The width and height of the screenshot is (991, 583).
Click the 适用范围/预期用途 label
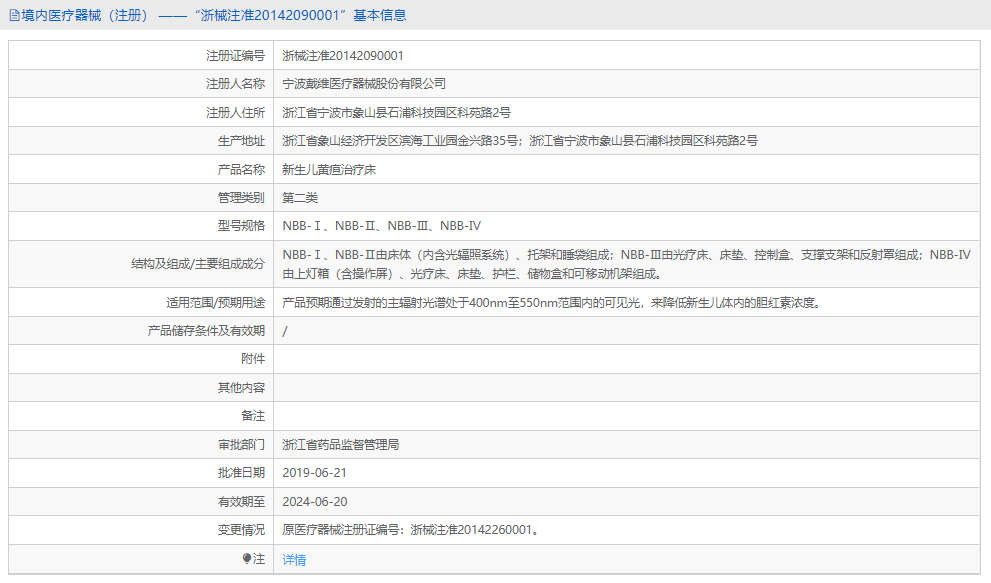coord(216,303)
